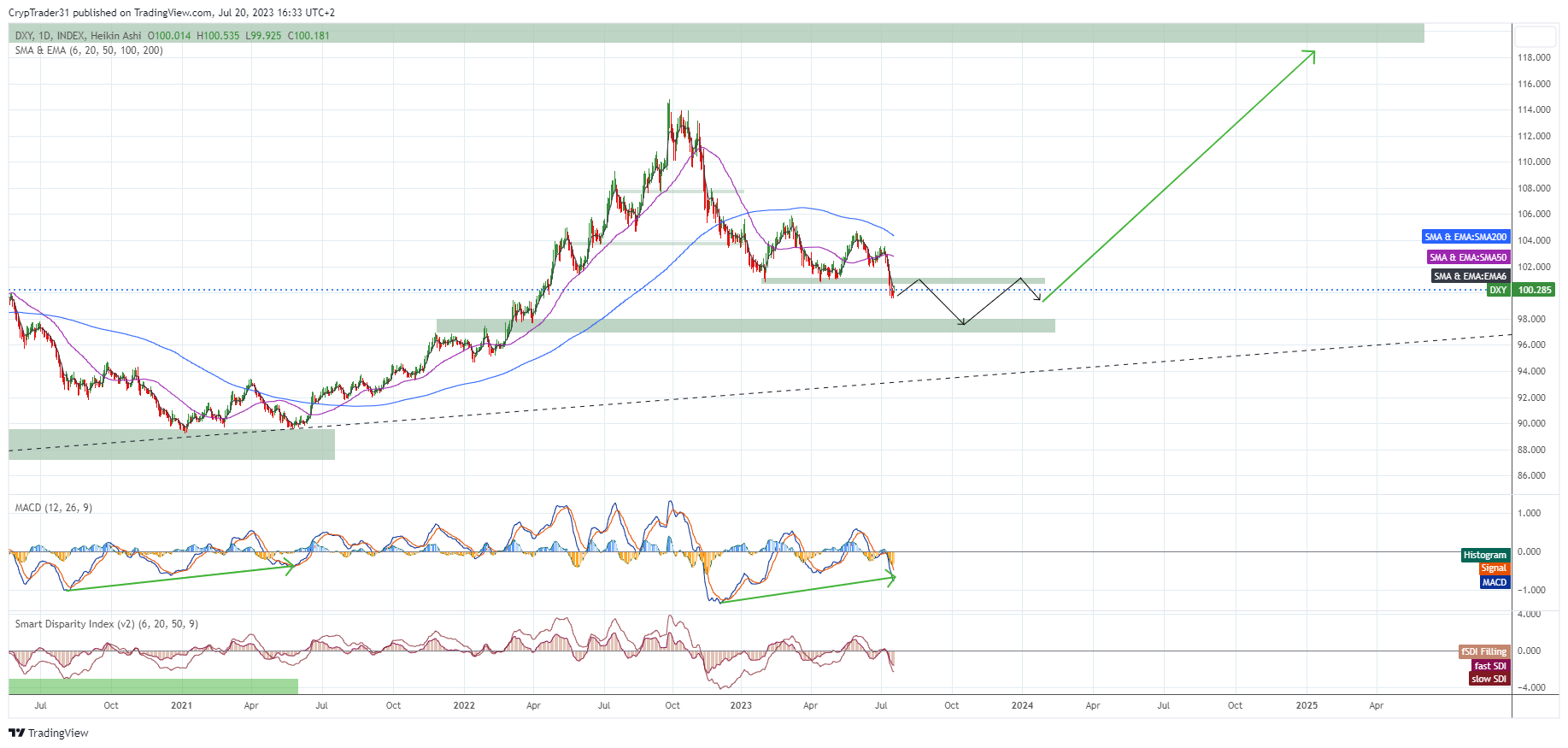Select the bright green rectangle in SDI pane
1568x748 pixels.
tap(153, 686)
